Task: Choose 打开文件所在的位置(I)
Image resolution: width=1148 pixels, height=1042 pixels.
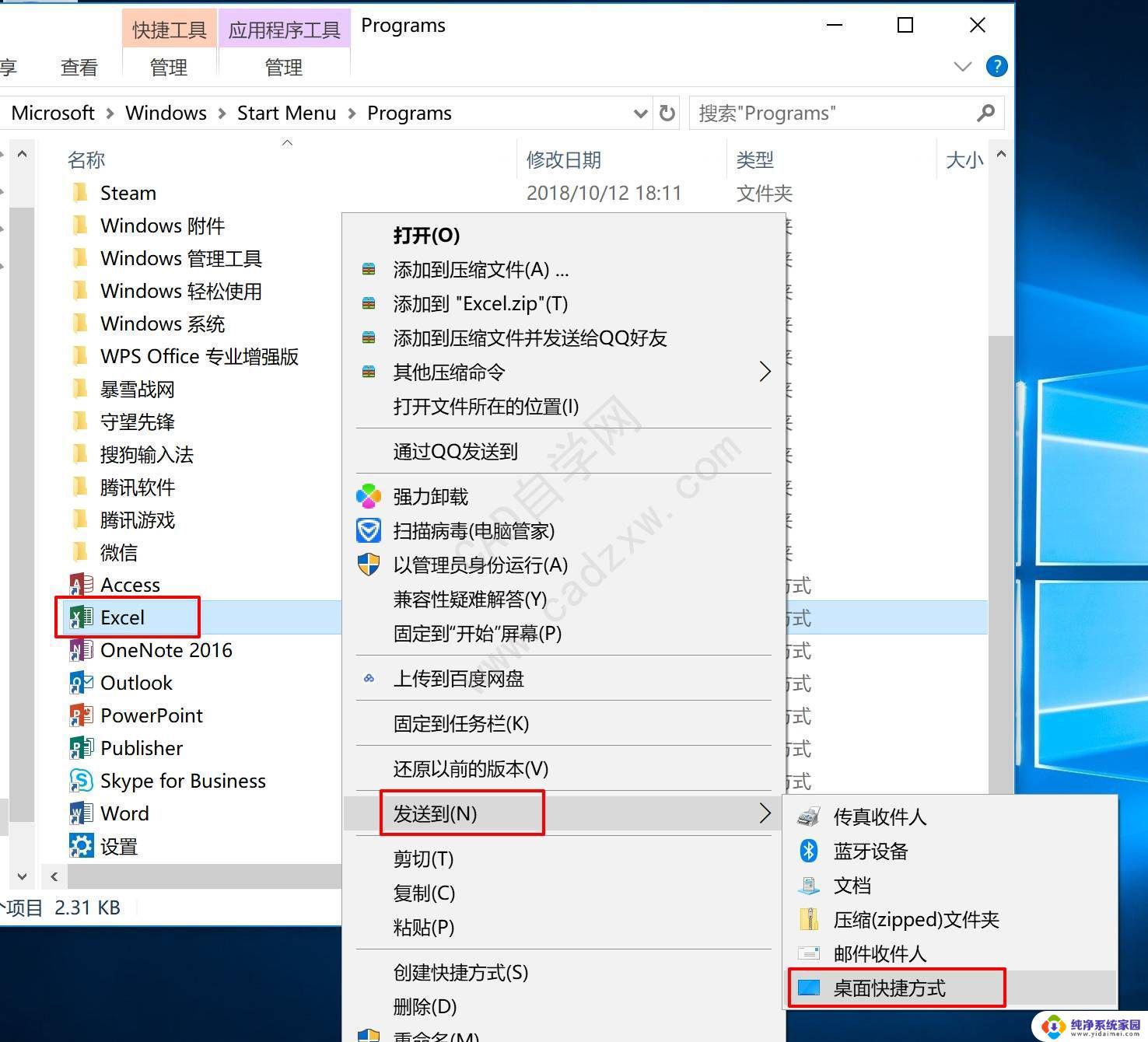Action: pos(486,406)
